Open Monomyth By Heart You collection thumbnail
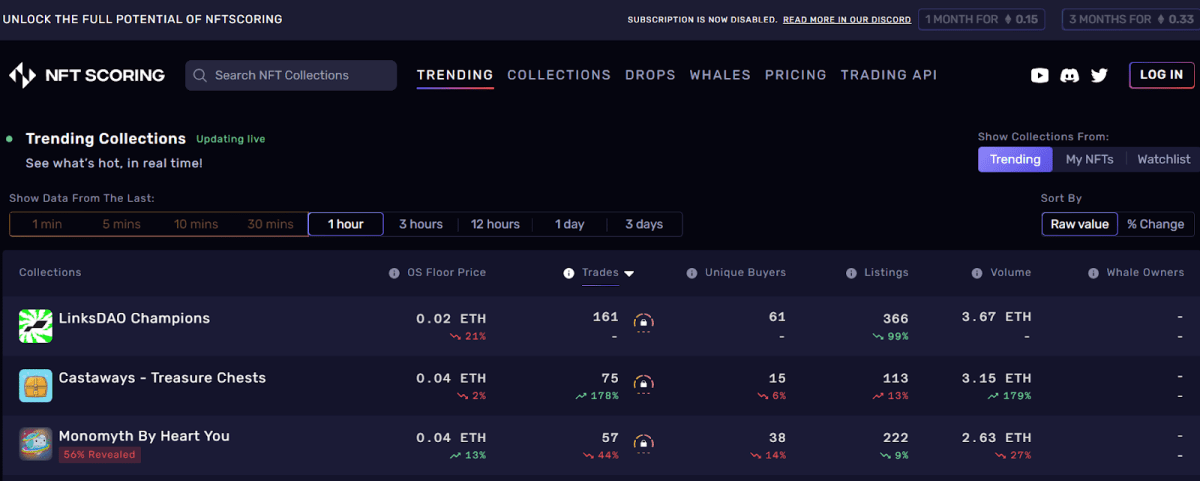The width and height of the screenshot is (1200, 481). click(36, 444)
